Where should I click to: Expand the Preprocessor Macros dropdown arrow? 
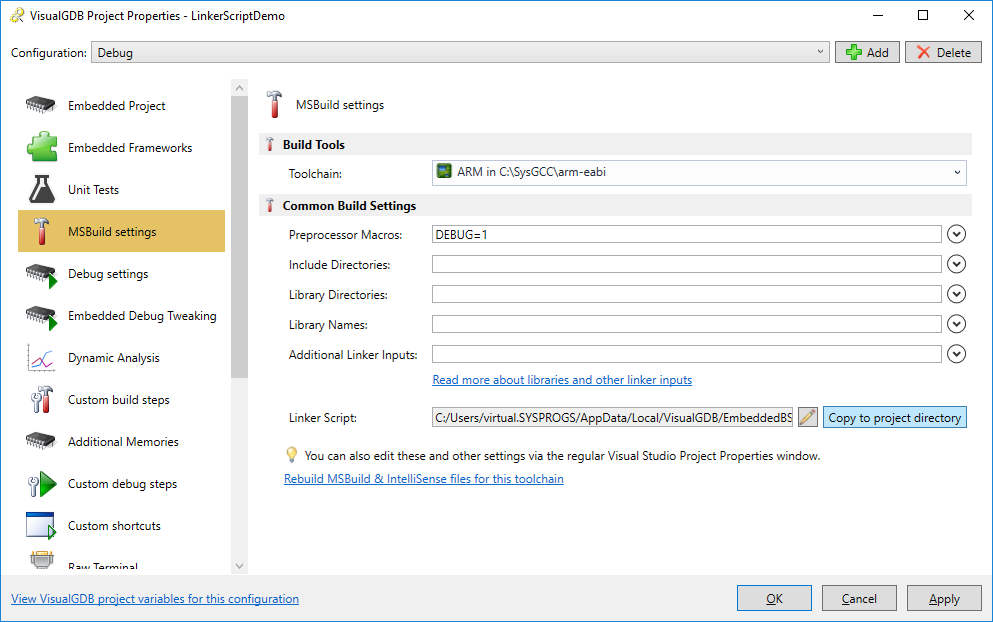956,234
